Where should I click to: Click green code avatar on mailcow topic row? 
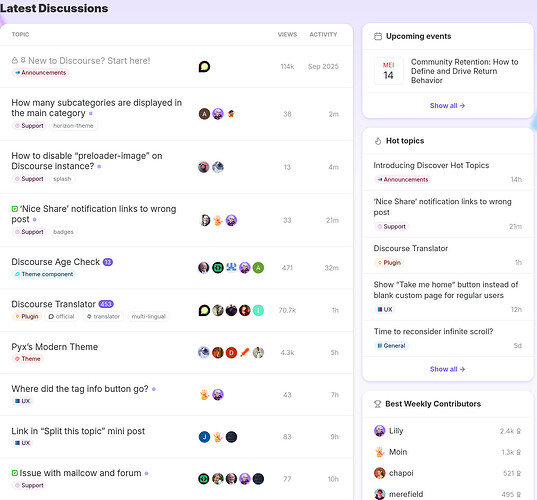point(204,479)
